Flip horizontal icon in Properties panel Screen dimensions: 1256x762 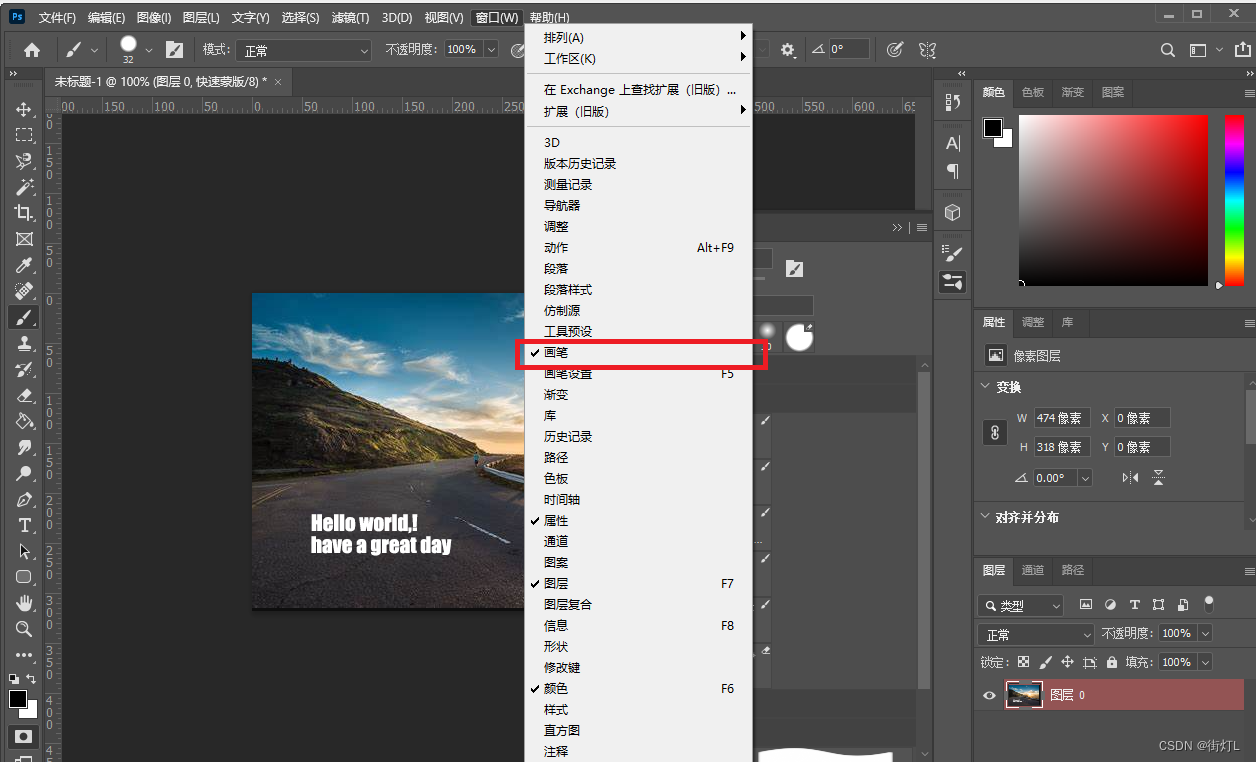tap(1130, 478)
